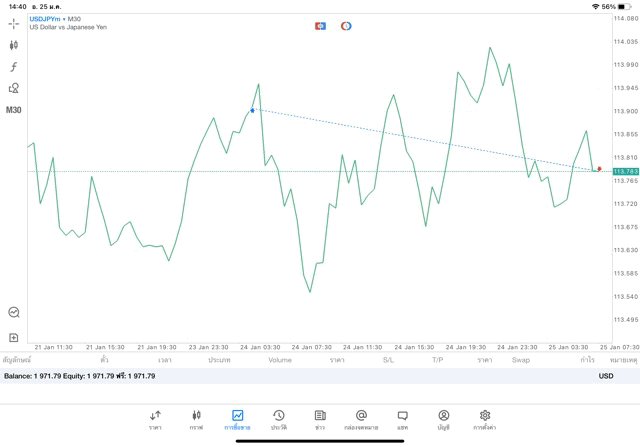Tap the flag icon above the chart

[320, 25]
